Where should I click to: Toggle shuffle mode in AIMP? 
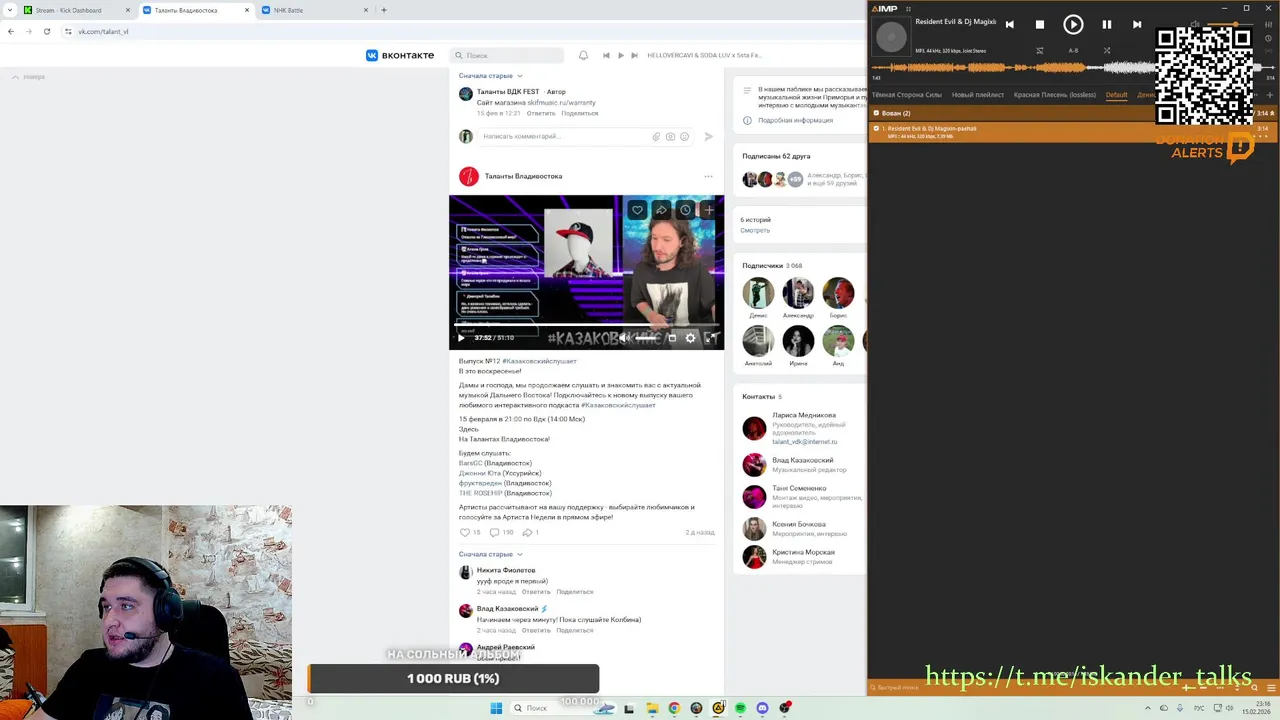click(1107, 51)
